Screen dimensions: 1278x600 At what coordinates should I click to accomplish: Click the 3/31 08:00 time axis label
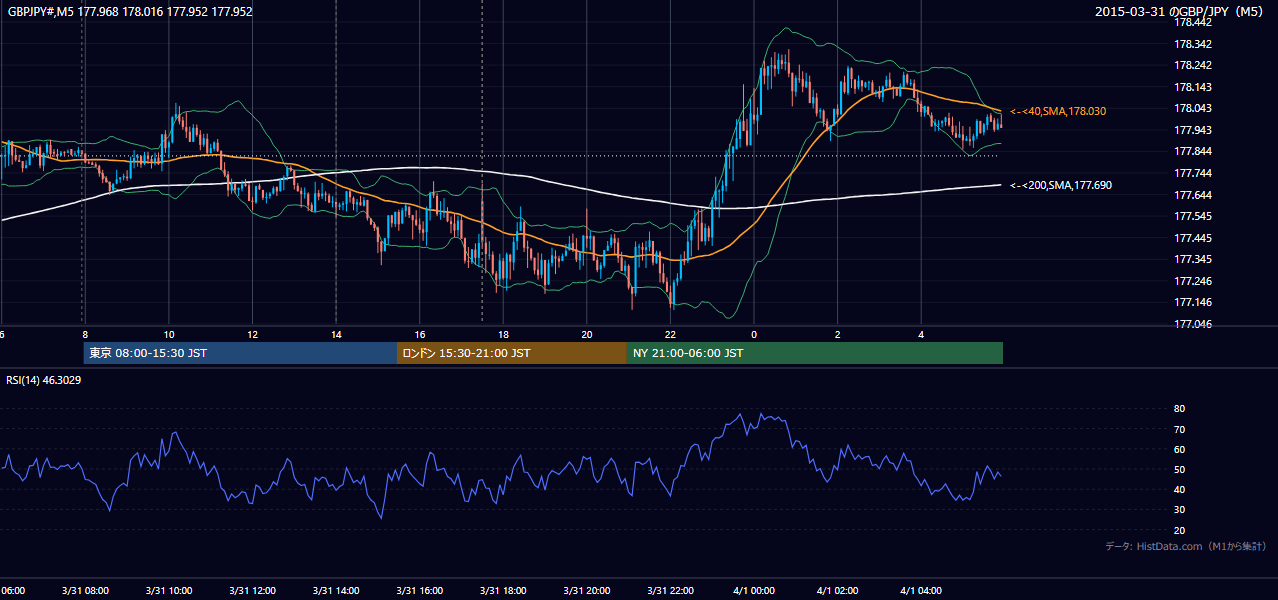coord(85,591)
